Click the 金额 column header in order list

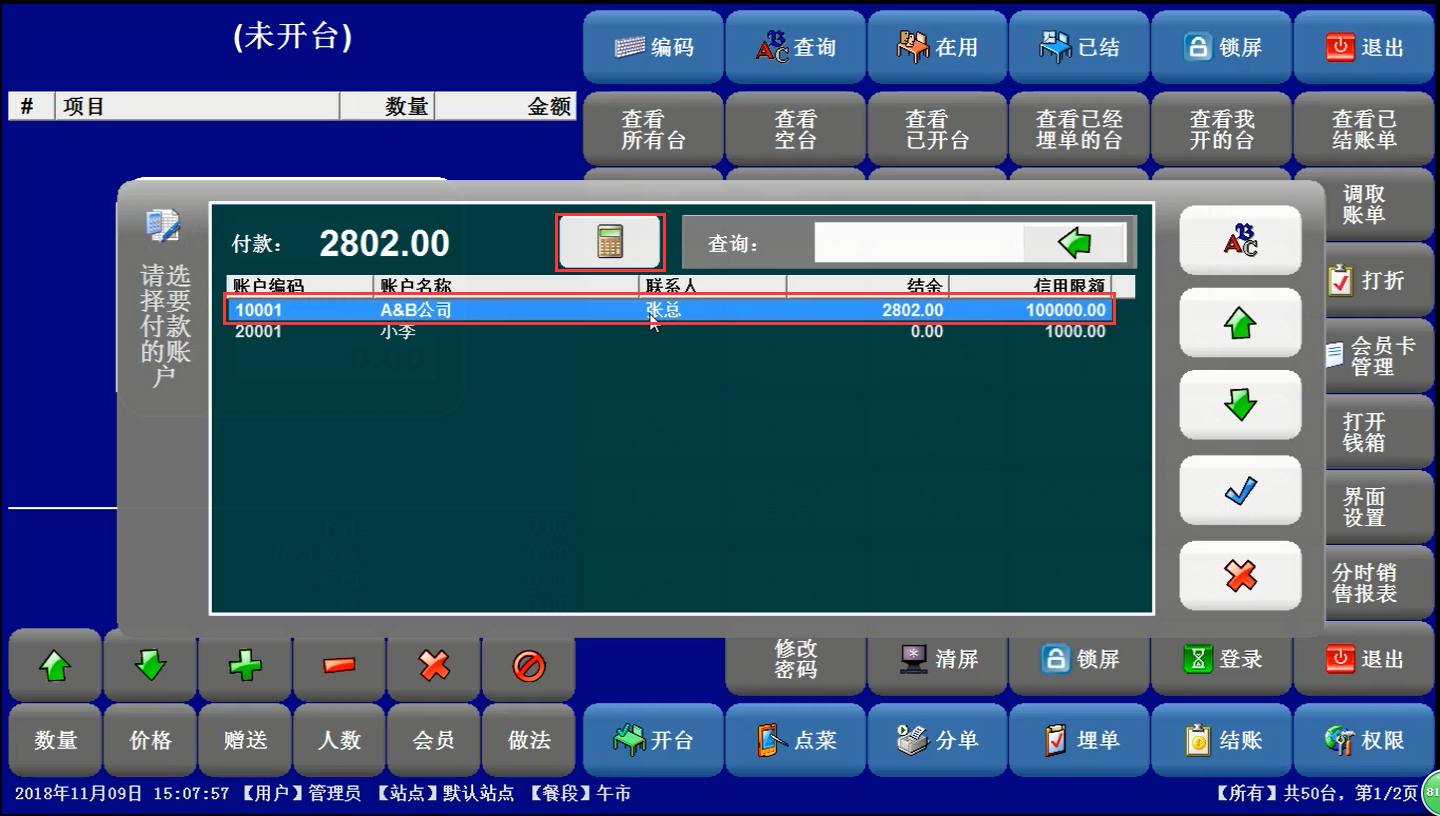[x=505, y=106]
